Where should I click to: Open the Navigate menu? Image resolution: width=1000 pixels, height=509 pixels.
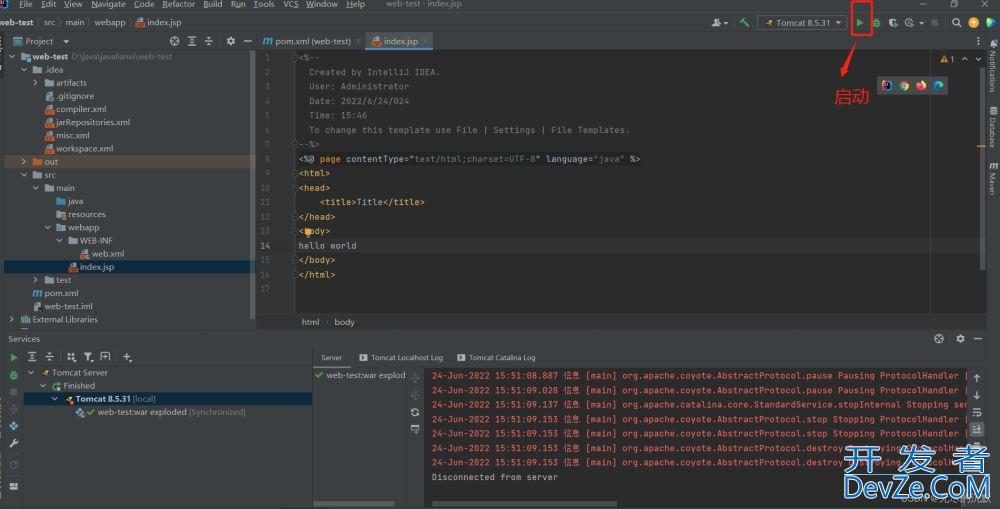(x=108, y=4)
